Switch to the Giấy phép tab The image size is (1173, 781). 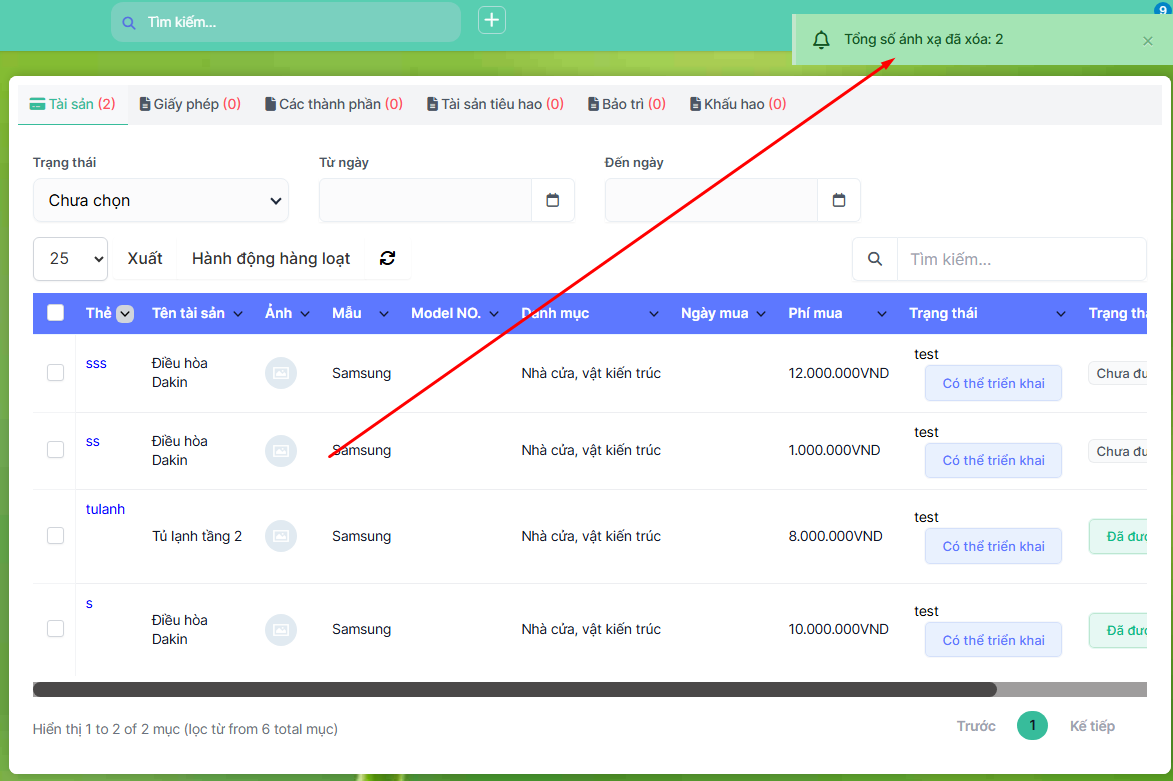(x=190, y=104)
